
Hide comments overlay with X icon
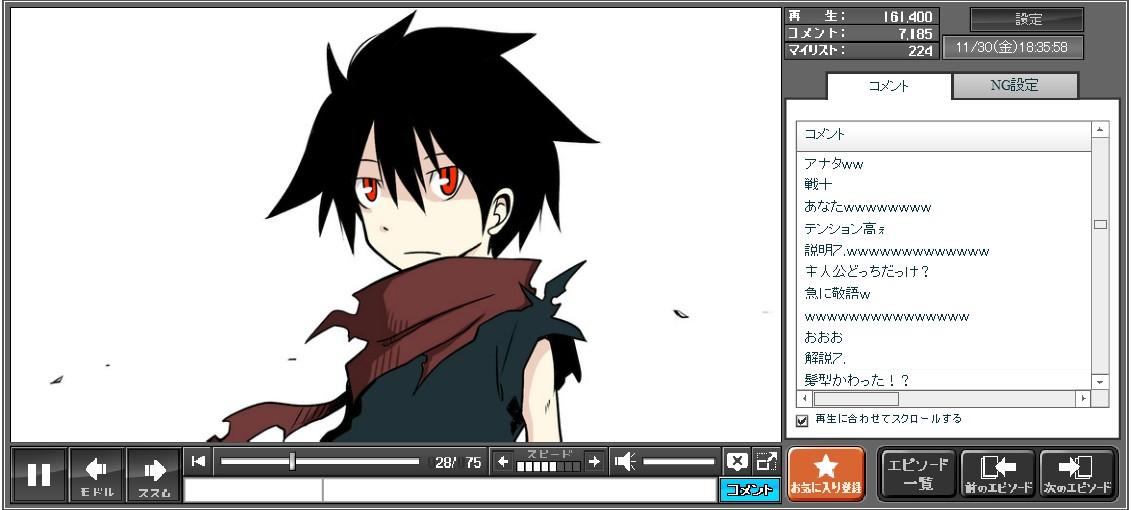(x=737, y=461)
